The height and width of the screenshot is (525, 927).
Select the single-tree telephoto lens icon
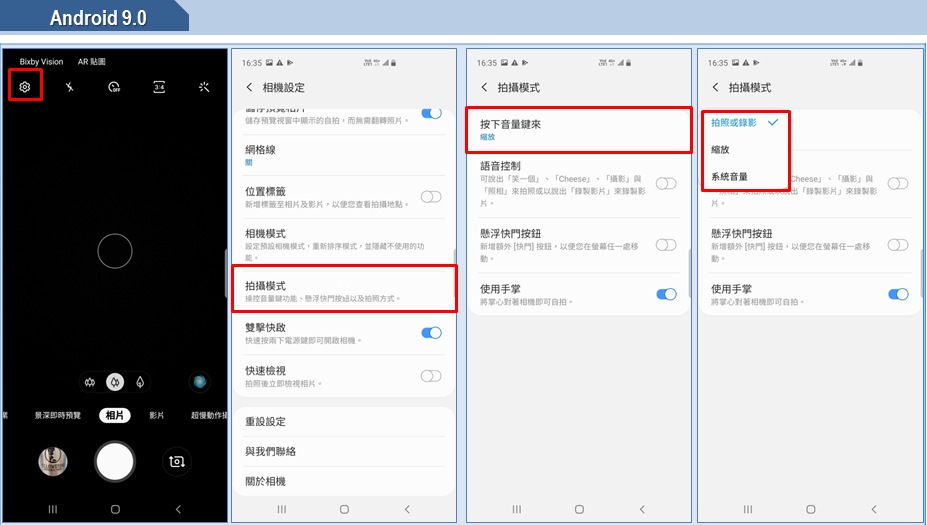click(140, 382)
